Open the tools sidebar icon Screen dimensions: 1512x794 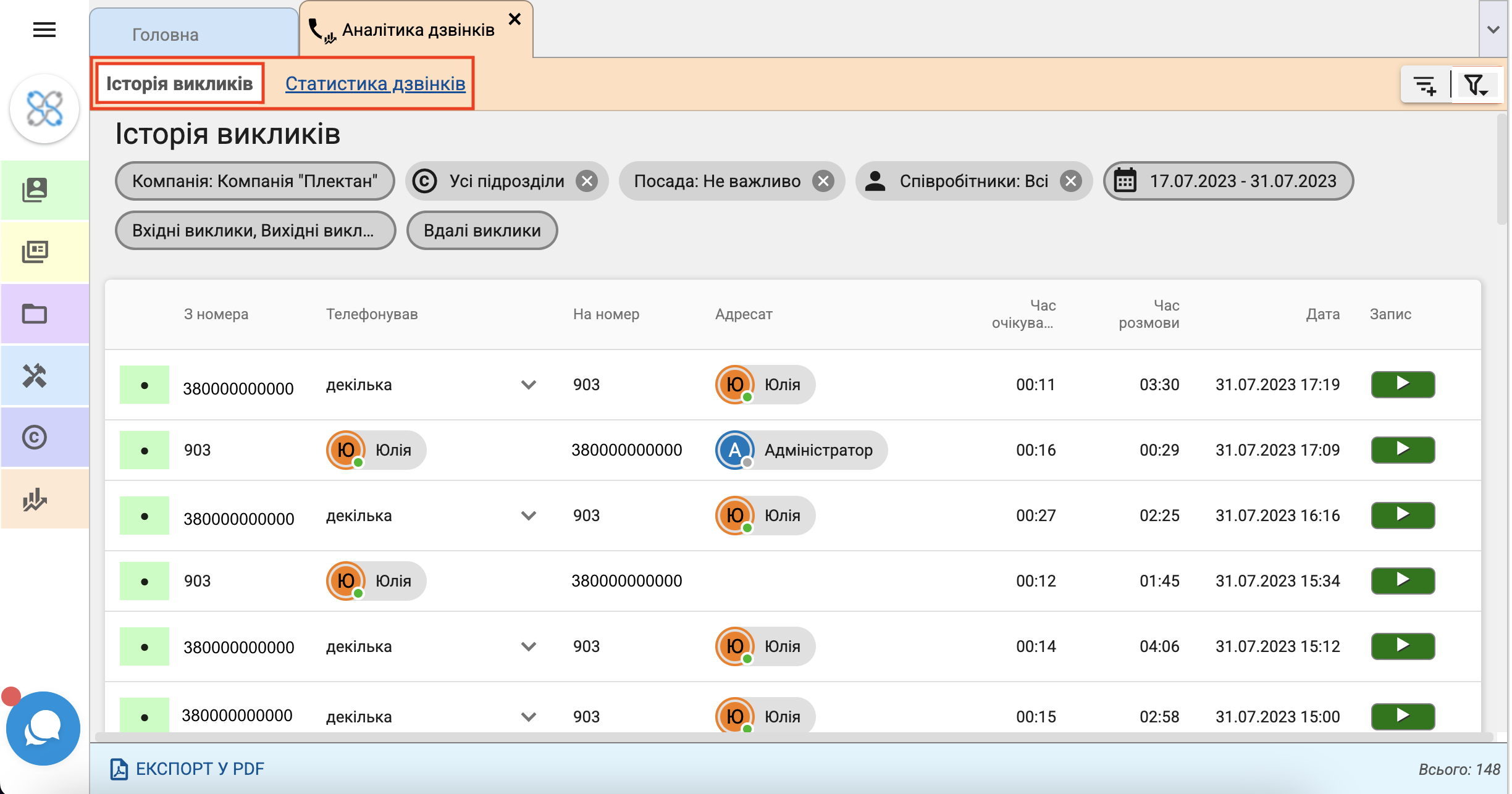pos(35,375)
